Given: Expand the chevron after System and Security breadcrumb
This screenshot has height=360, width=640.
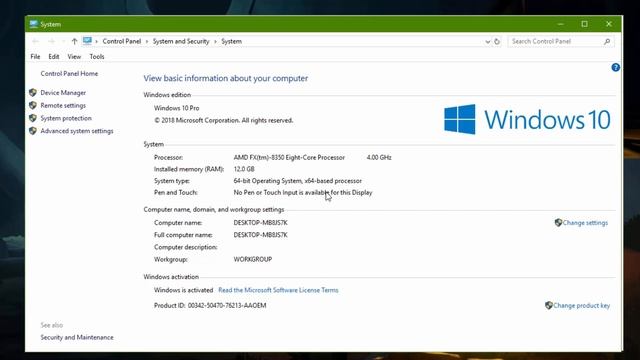Looking at the screenshot, I should pyautogui.click(x=215, y=41).
